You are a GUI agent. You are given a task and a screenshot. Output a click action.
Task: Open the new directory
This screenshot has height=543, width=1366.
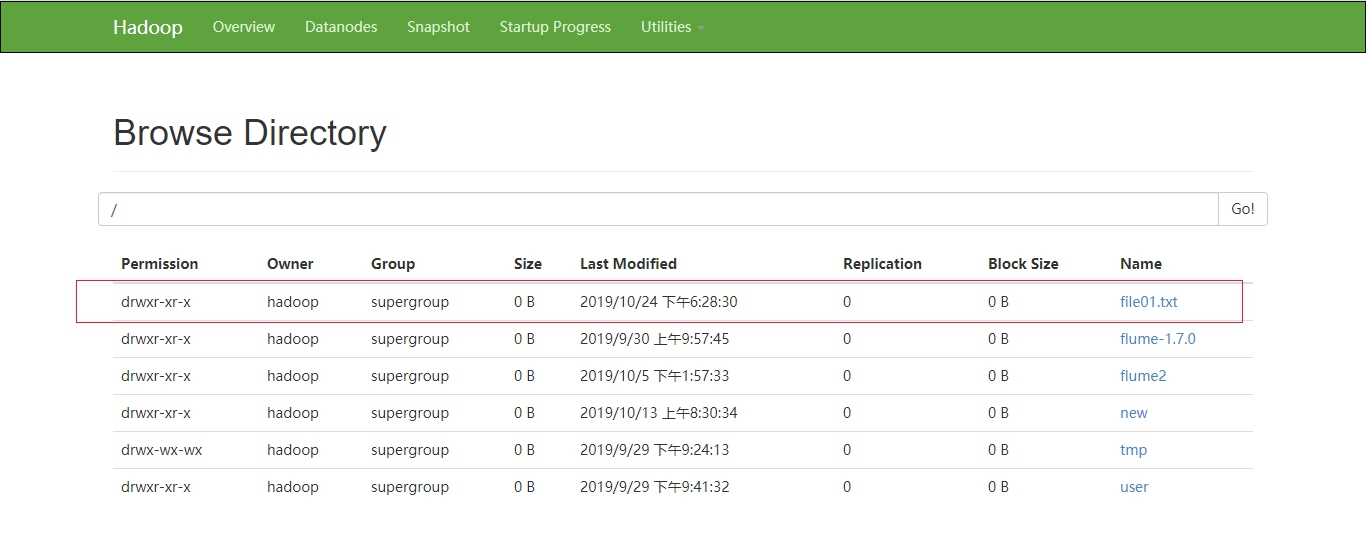(1134, 412)
